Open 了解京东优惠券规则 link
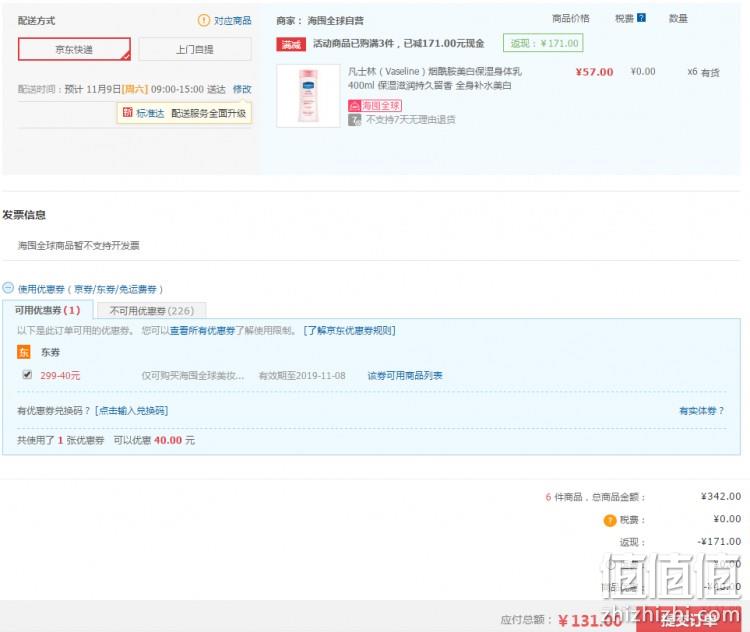The width and height of the screenshot is (750, 632). pyautogui.click(x=349, y=331)
